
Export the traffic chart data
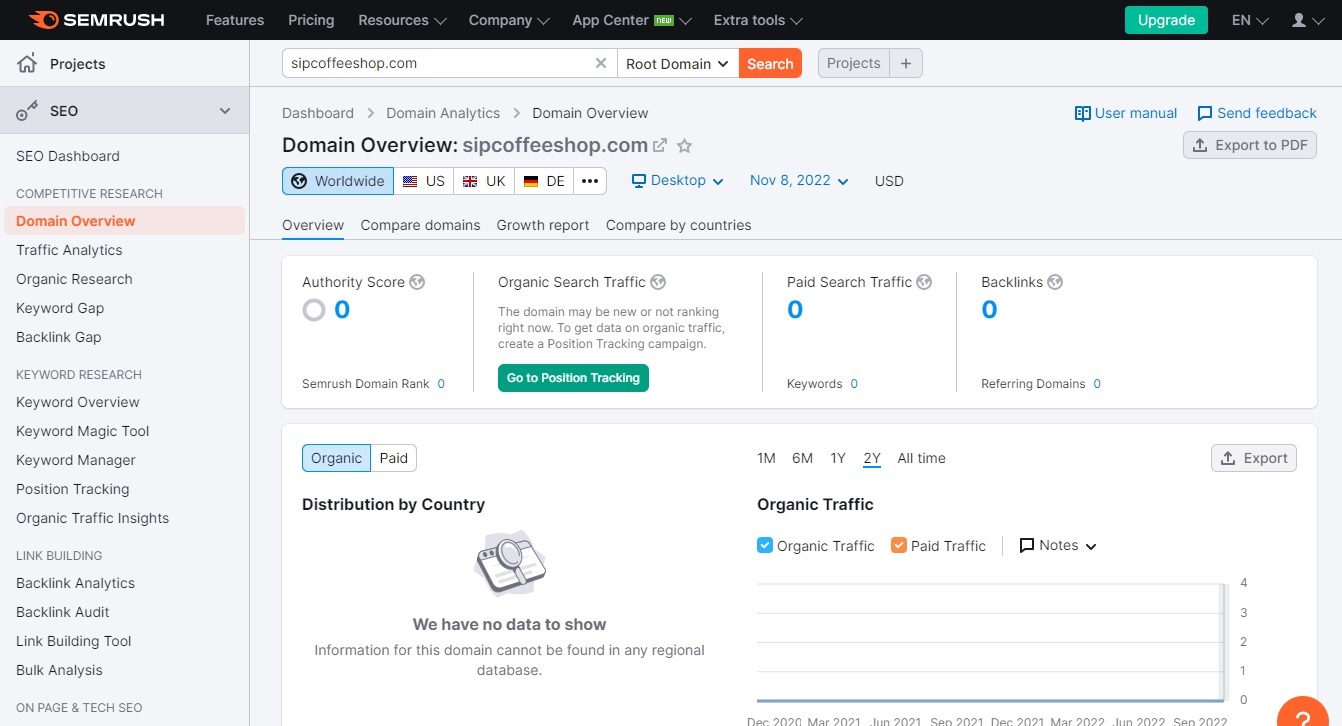[x=1254, y=458]
